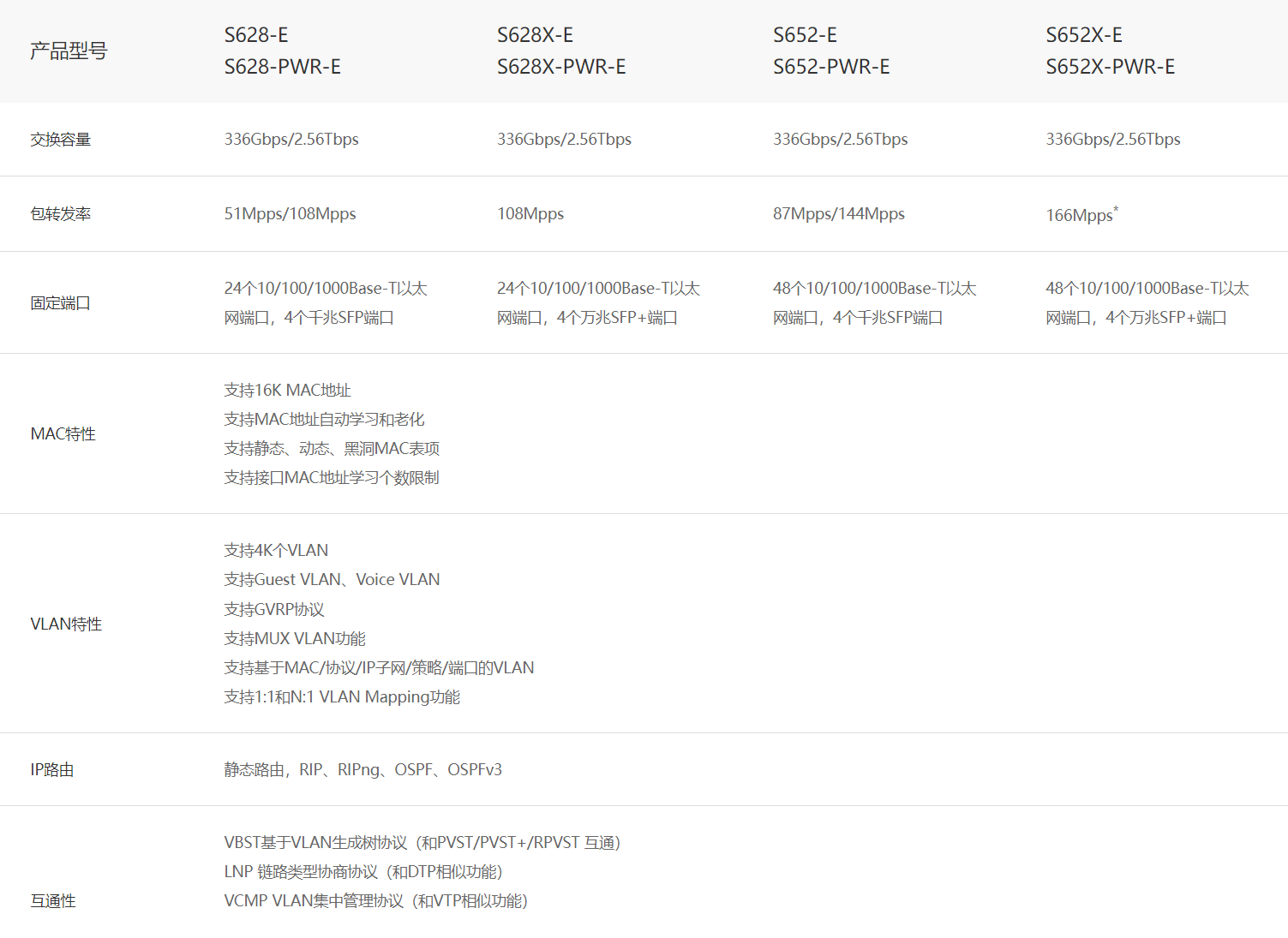Screen dimensions: 1288x938
Task: Click the S652X-E model column header
Action: click(1084, 35)
